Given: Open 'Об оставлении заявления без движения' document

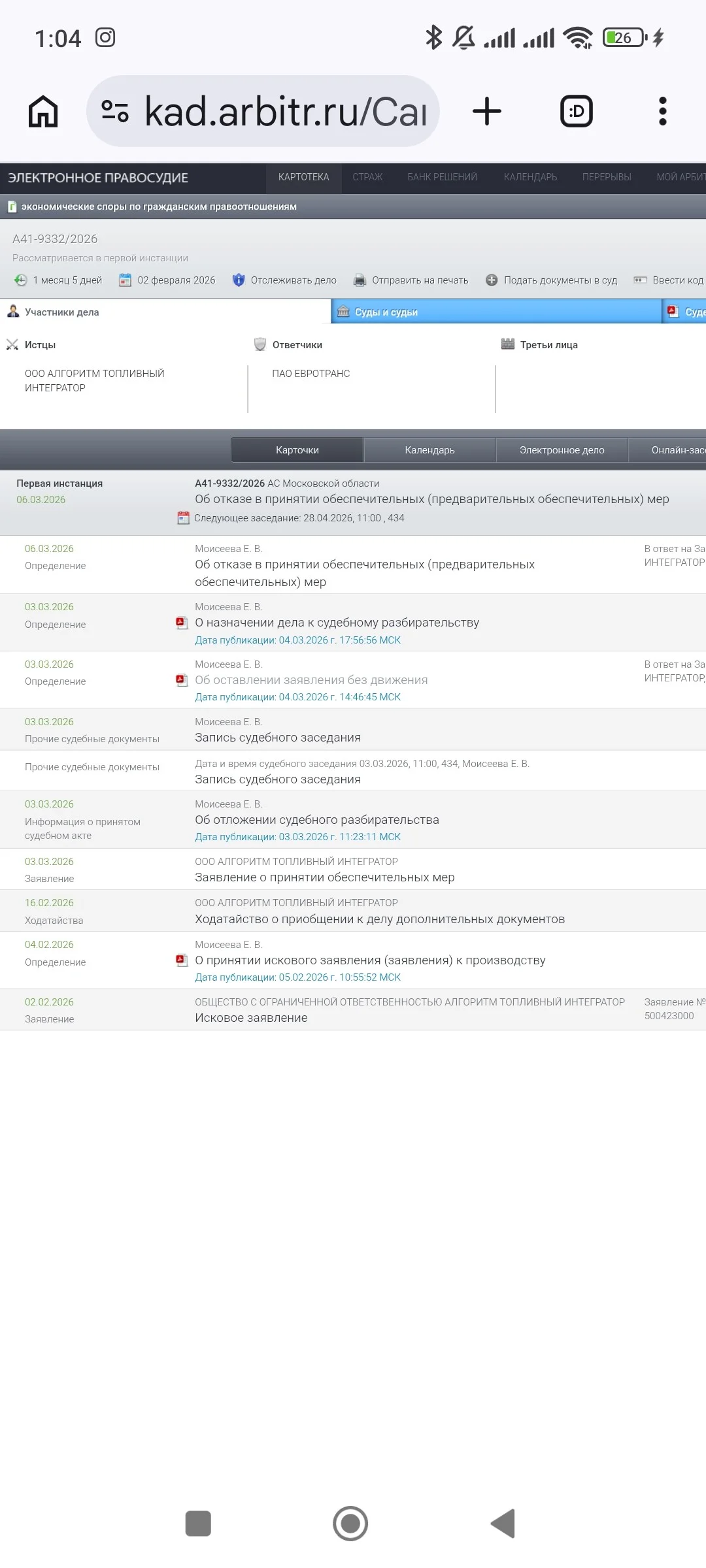Looking at the screenshot, I should [x=311, y=680].
